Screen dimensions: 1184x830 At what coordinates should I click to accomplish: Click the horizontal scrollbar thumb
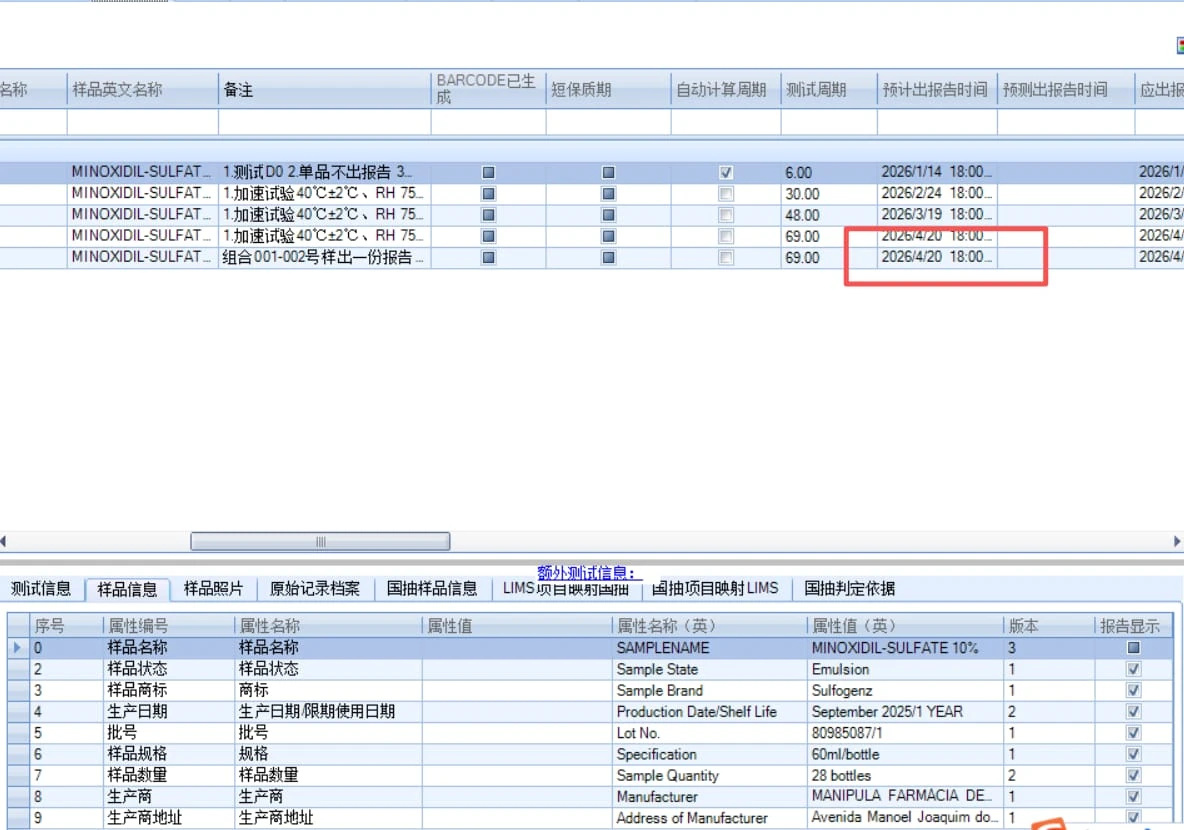click(320, 541)
